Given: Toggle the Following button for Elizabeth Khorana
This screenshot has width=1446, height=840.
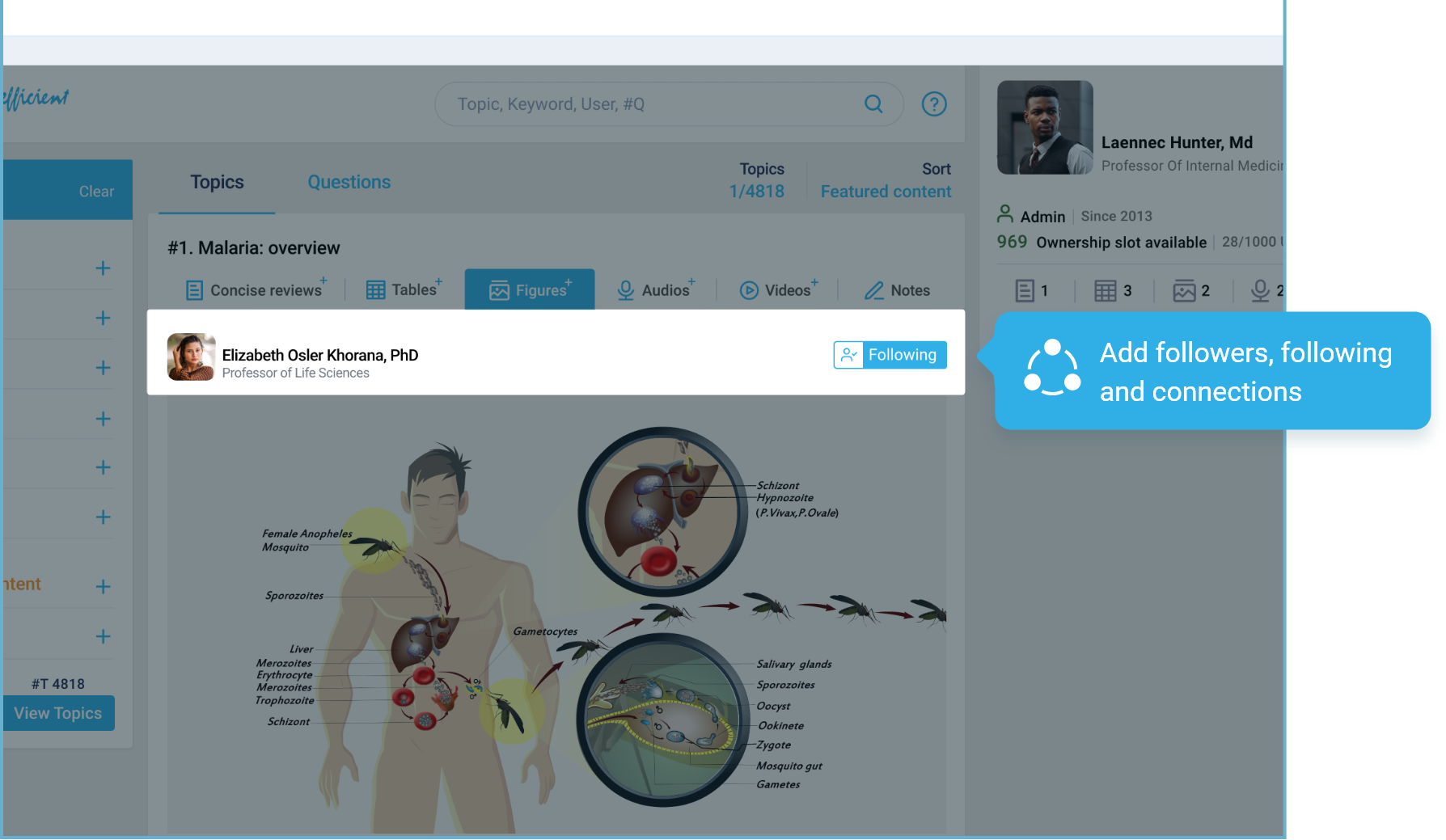Looking at the screenshot, I should (890, 355).
